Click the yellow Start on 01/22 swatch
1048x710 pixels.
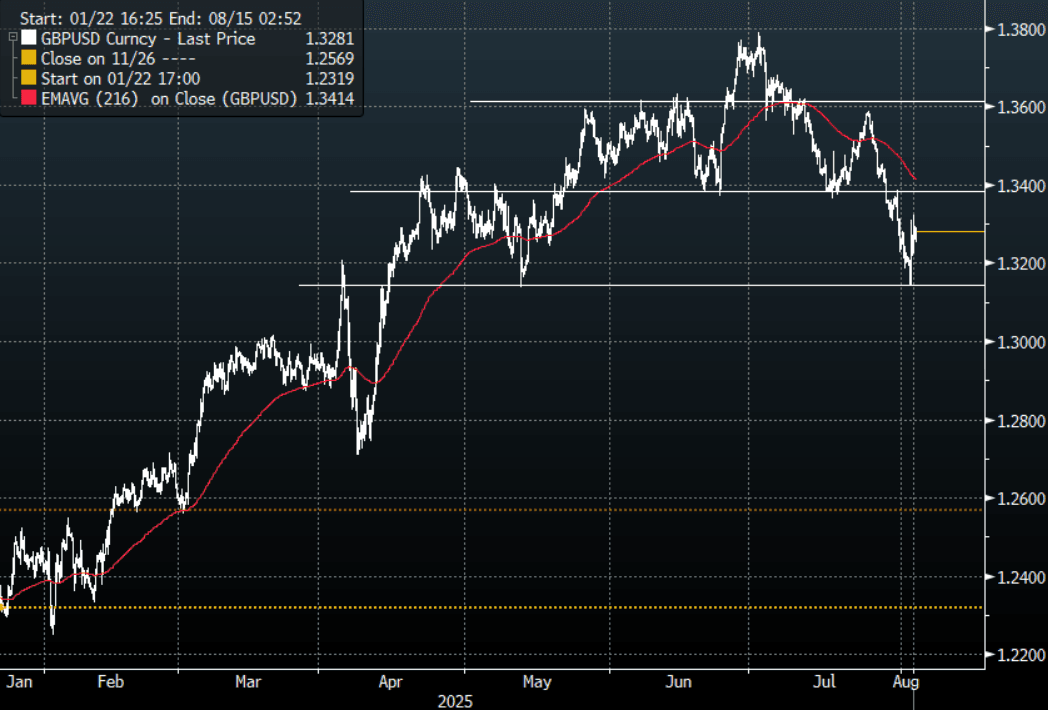pos(27,78)
